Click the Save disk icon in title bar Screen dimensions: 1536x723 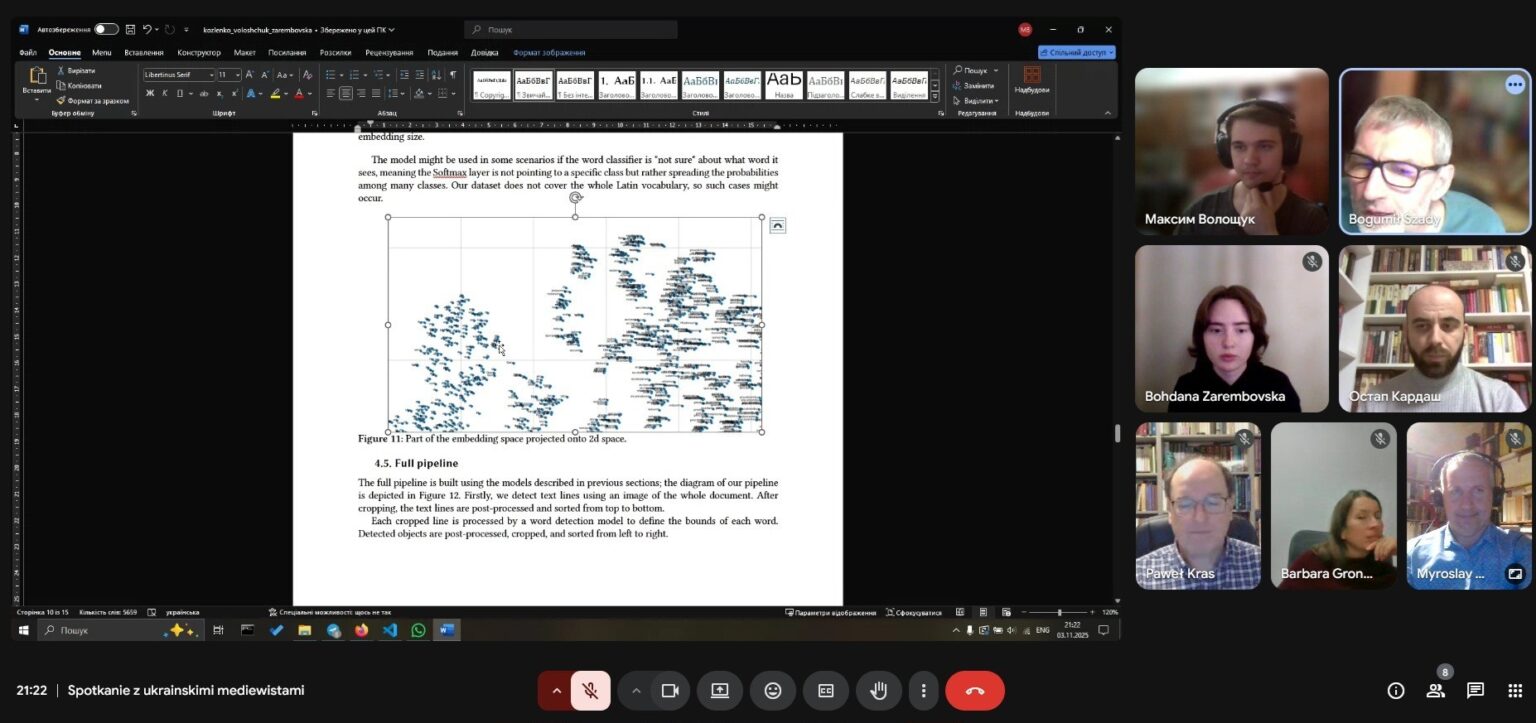tap(130, 29)
